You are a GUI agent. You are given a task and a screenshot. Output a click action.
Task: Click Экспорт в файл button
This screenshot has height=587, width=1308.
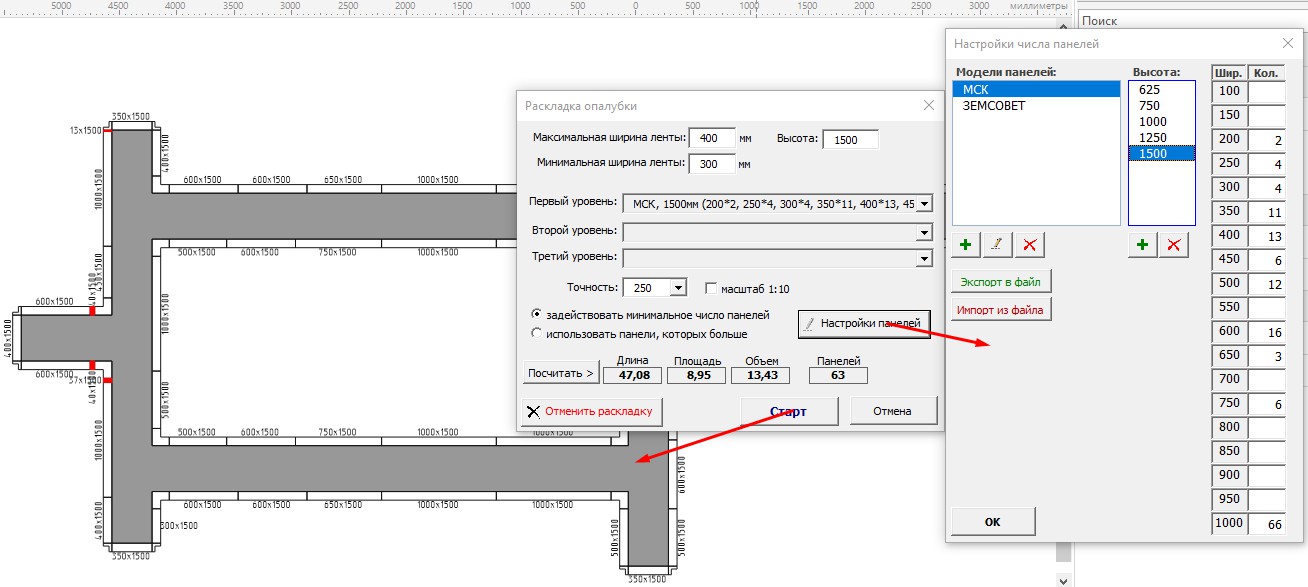[1002, 282]
